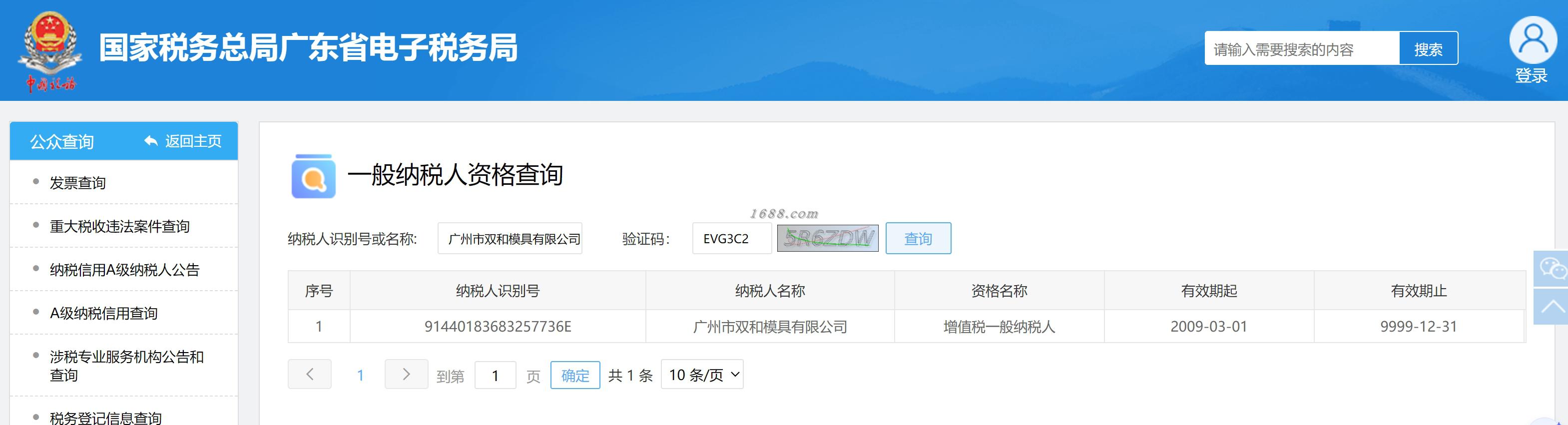This screenshot has height=425, width=1568.
Task: Click the 一般纳税人资格查询 page icon
Action: click(314, 176)
